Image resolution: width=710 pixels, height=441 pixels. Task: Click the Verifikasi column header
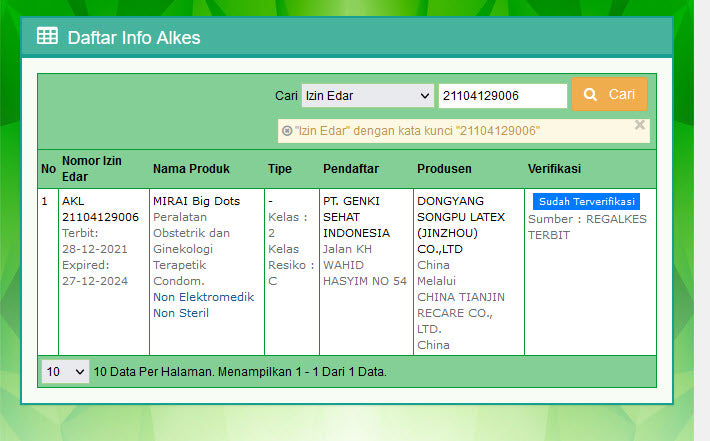tap(554, 169)
